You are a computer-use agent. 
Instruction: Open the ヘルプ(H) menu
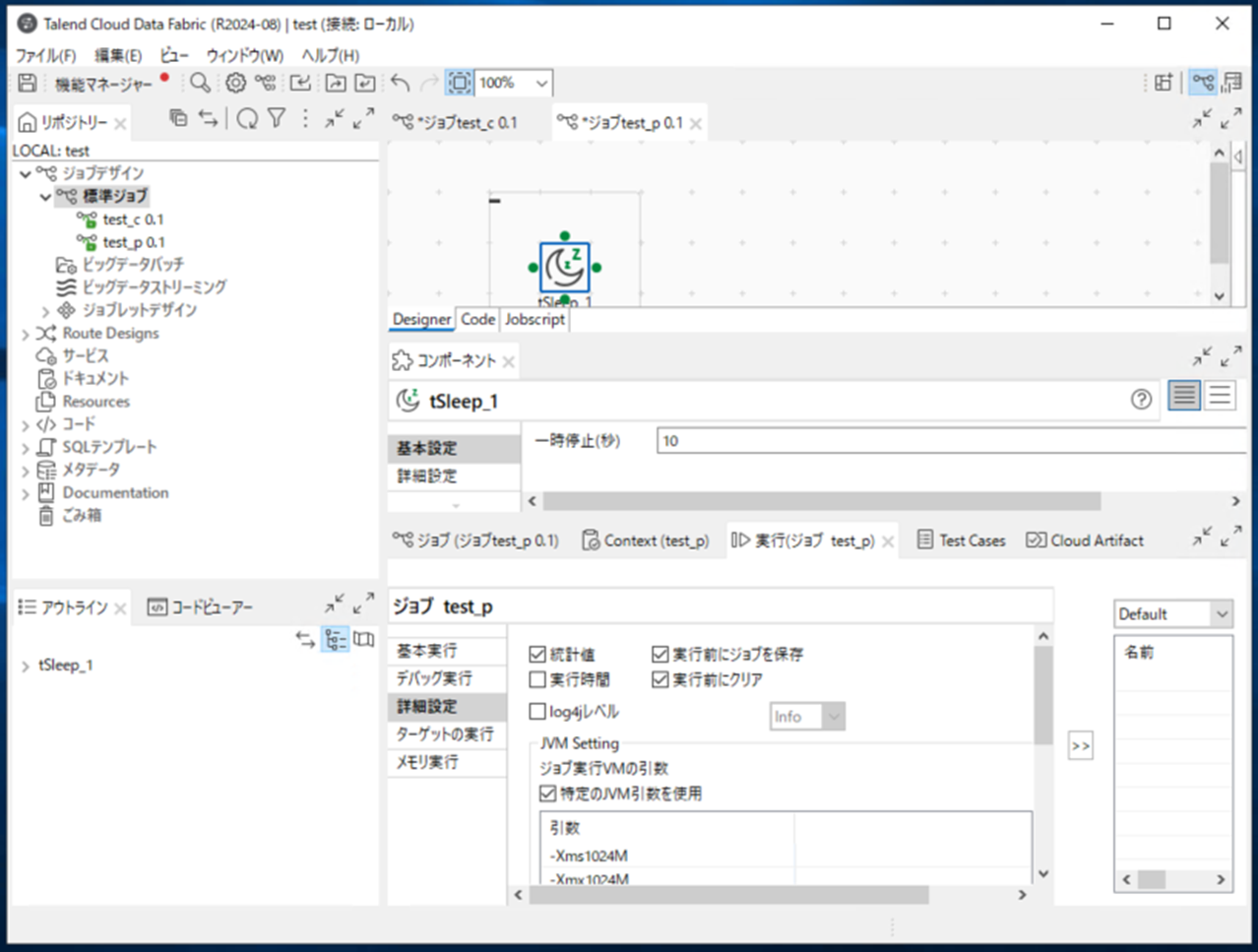331,55
